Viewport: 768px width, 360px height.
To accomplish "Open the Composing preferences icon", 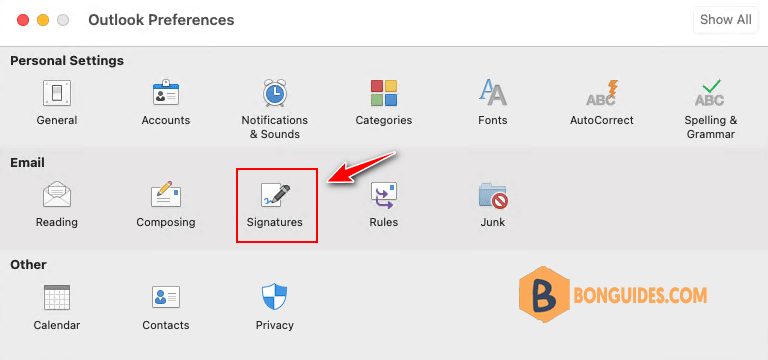I will click(166, 195).
